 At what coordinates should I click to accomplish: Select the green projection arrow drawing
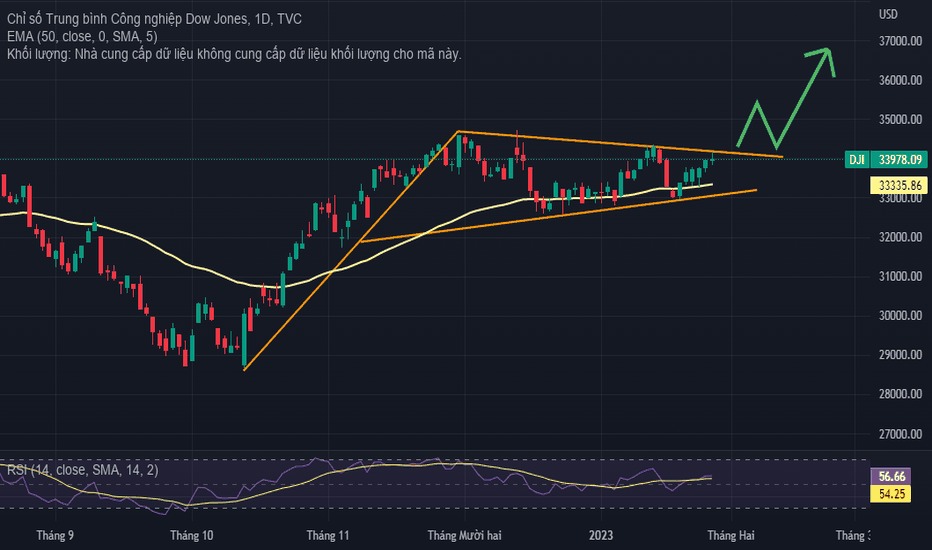coord(803,99)
